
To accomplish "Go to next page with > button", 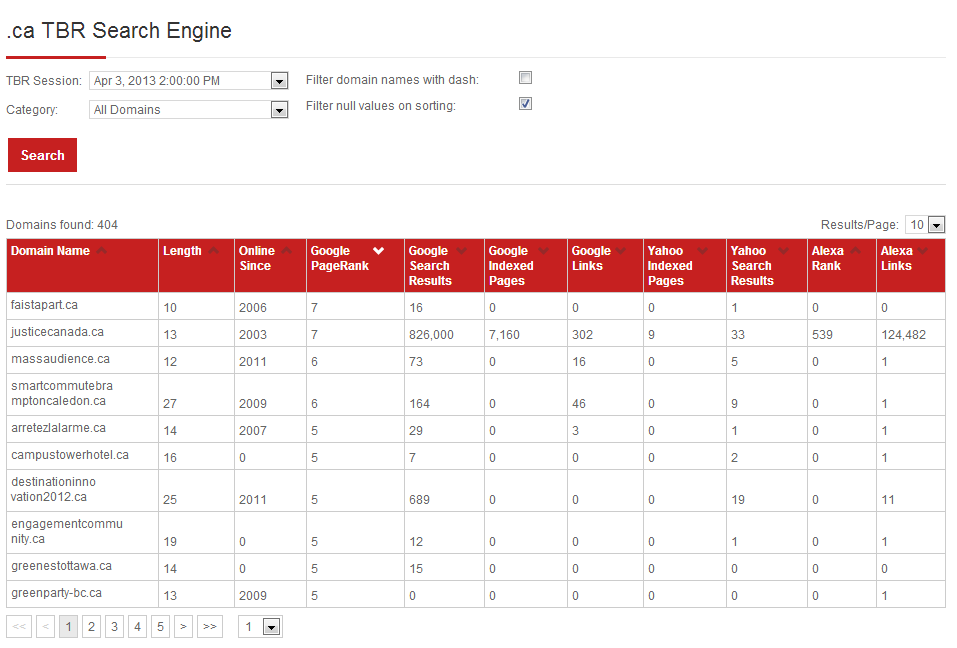I will pyautogui.click(x=183, y=627).
